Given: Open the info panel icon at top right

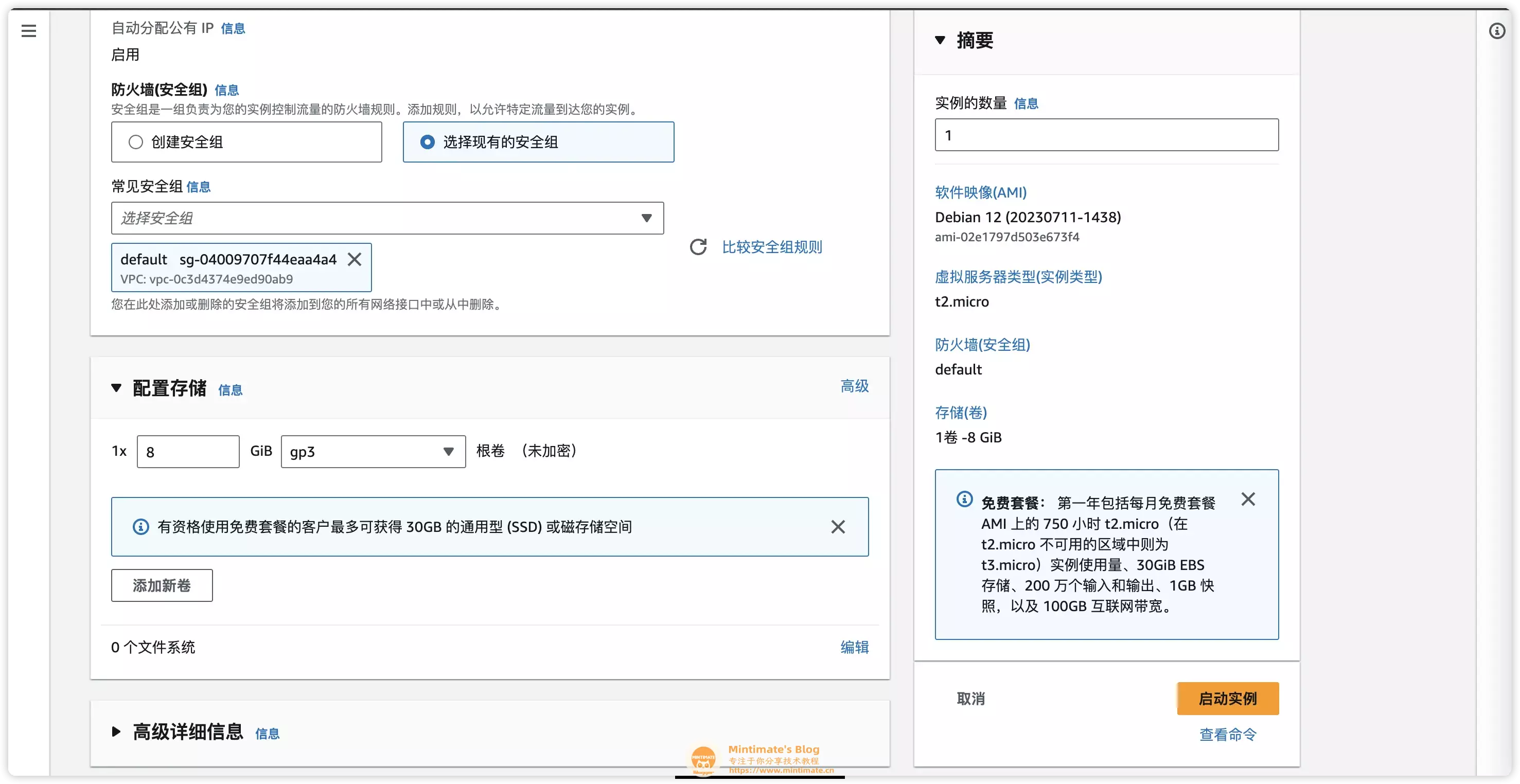Looking at the screenshot, I should point(1496,31).
